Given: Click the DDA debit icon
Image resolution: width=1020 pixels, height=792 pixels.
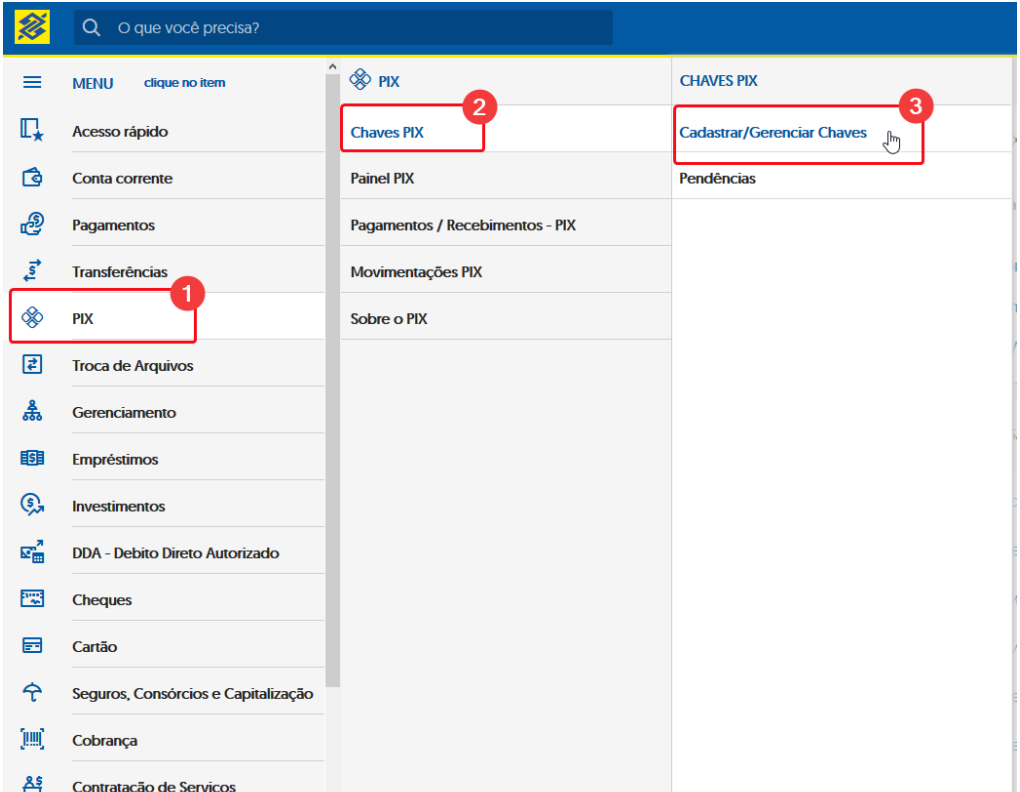Looking at the screenshot, I should (x=32, y=551).
